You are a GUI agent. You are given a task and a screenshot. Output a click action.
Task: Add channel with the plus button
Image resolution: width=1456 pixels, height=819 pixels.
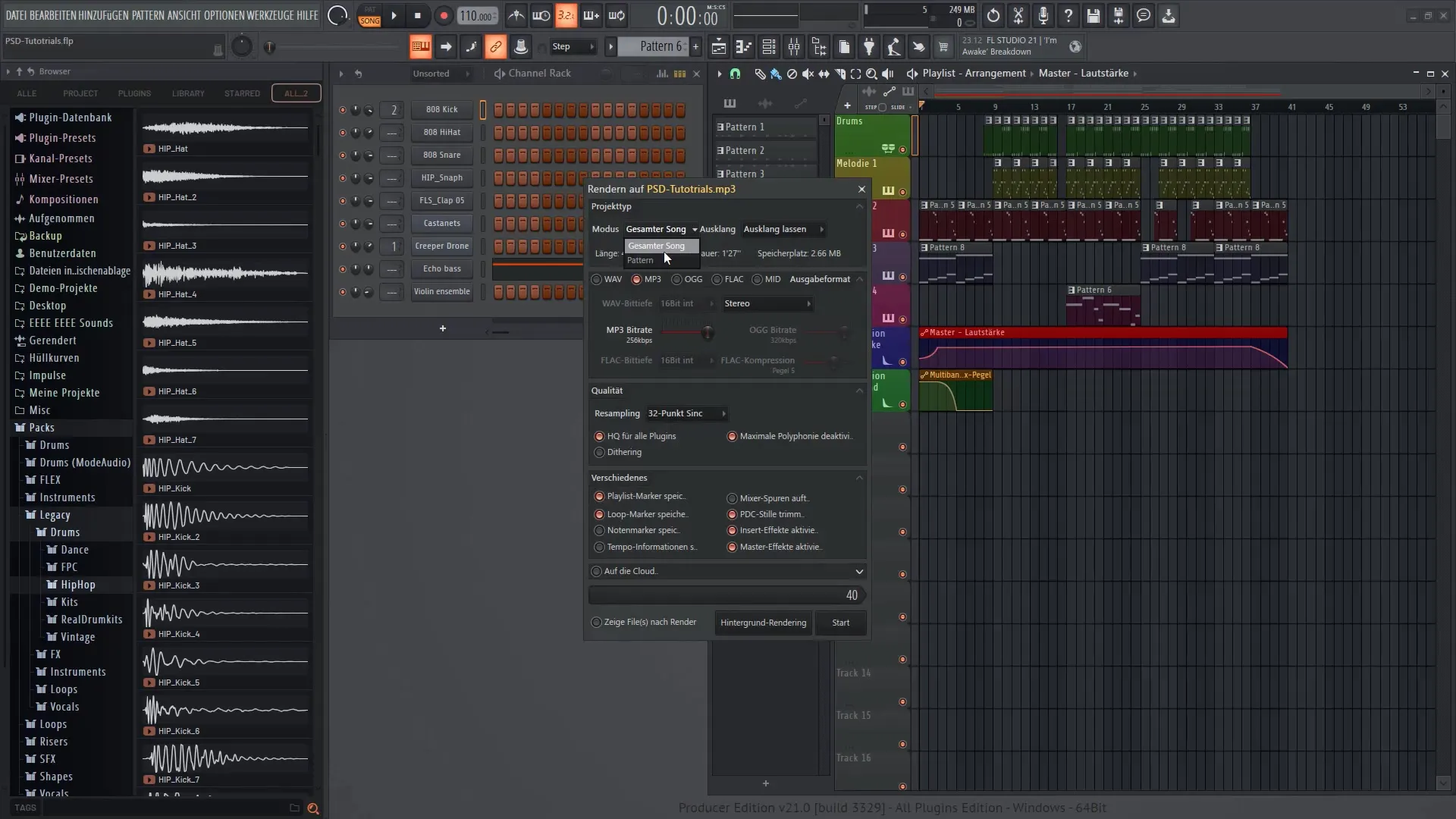(x=443, y=328)
